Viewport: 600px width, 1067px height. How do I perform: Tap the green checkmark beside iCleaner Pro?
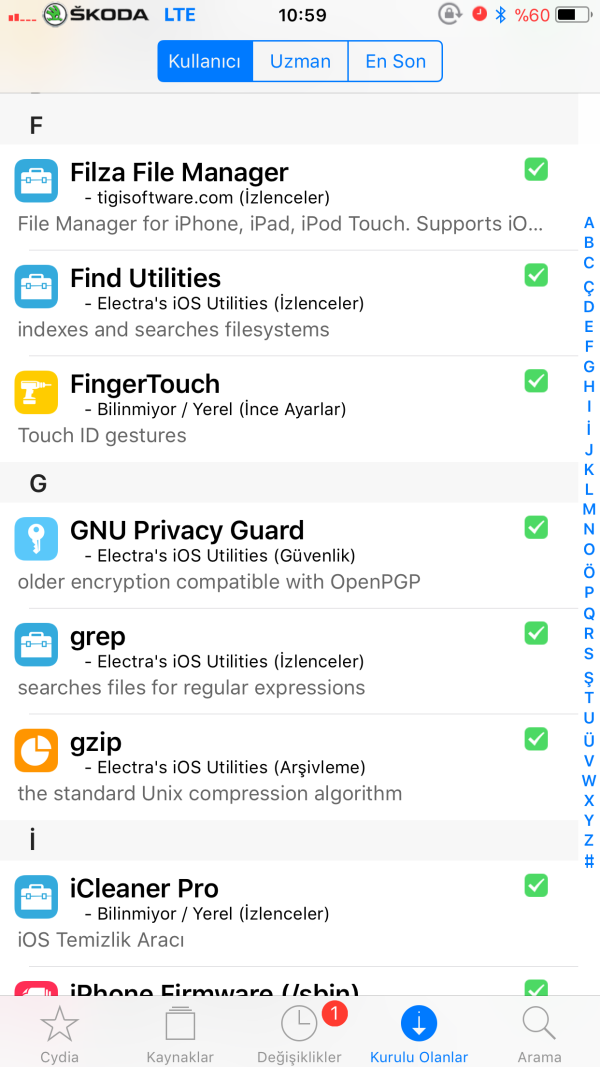point(536,885)
